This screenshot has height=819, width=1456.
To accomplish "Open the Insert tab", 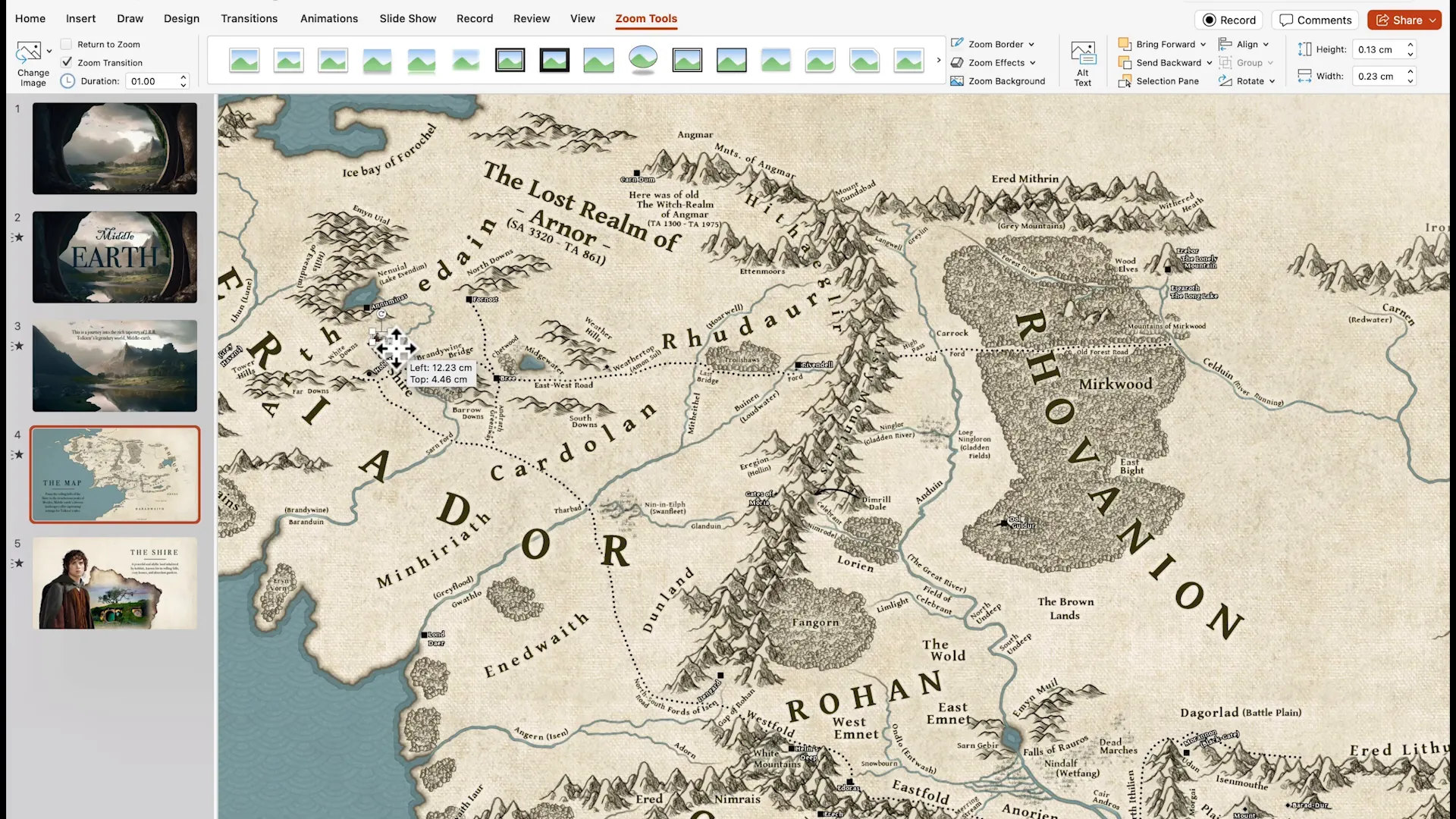I will (80, 18).
